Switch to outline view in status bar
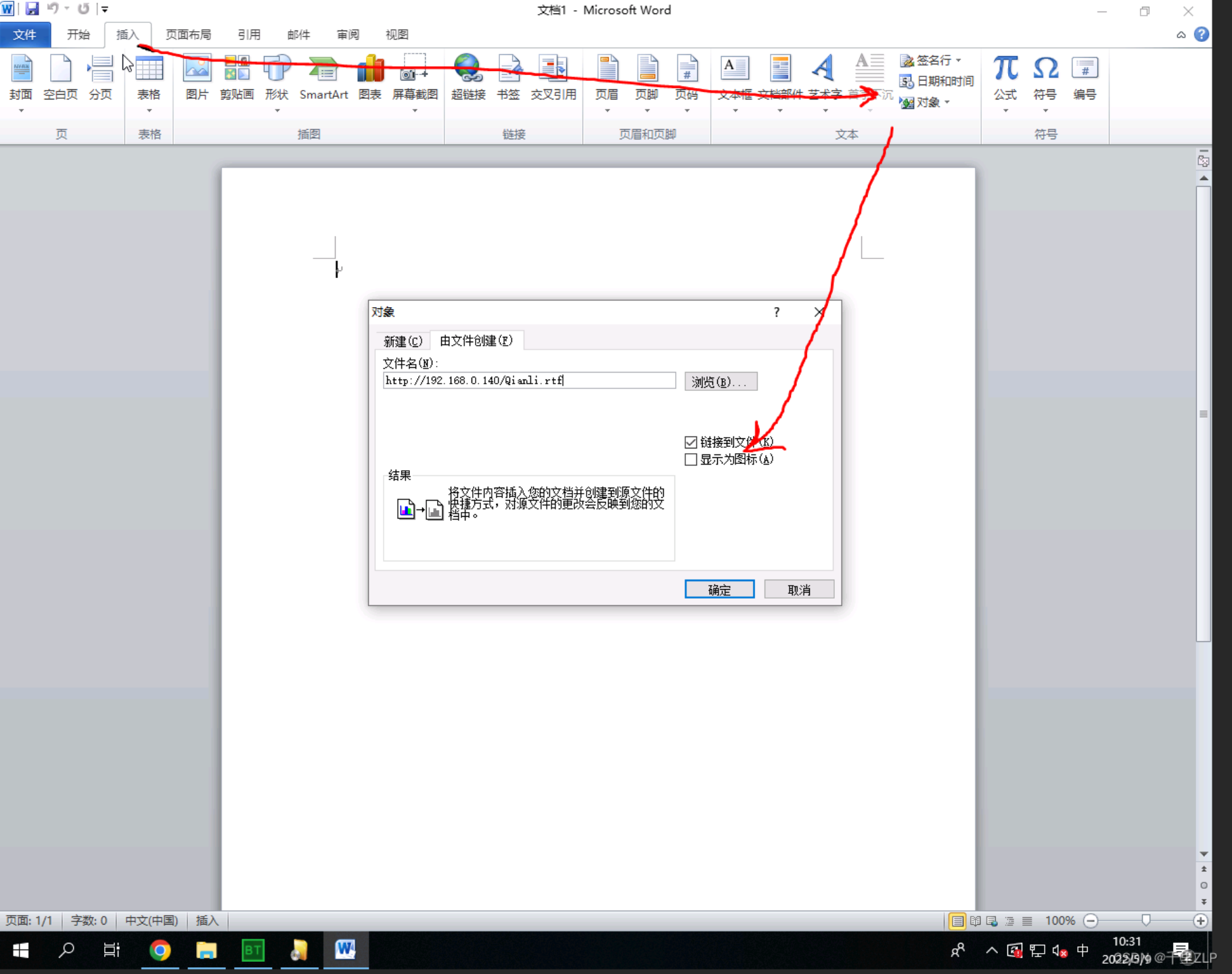This screenshot has height=974, width=1232. [1009, 921]
